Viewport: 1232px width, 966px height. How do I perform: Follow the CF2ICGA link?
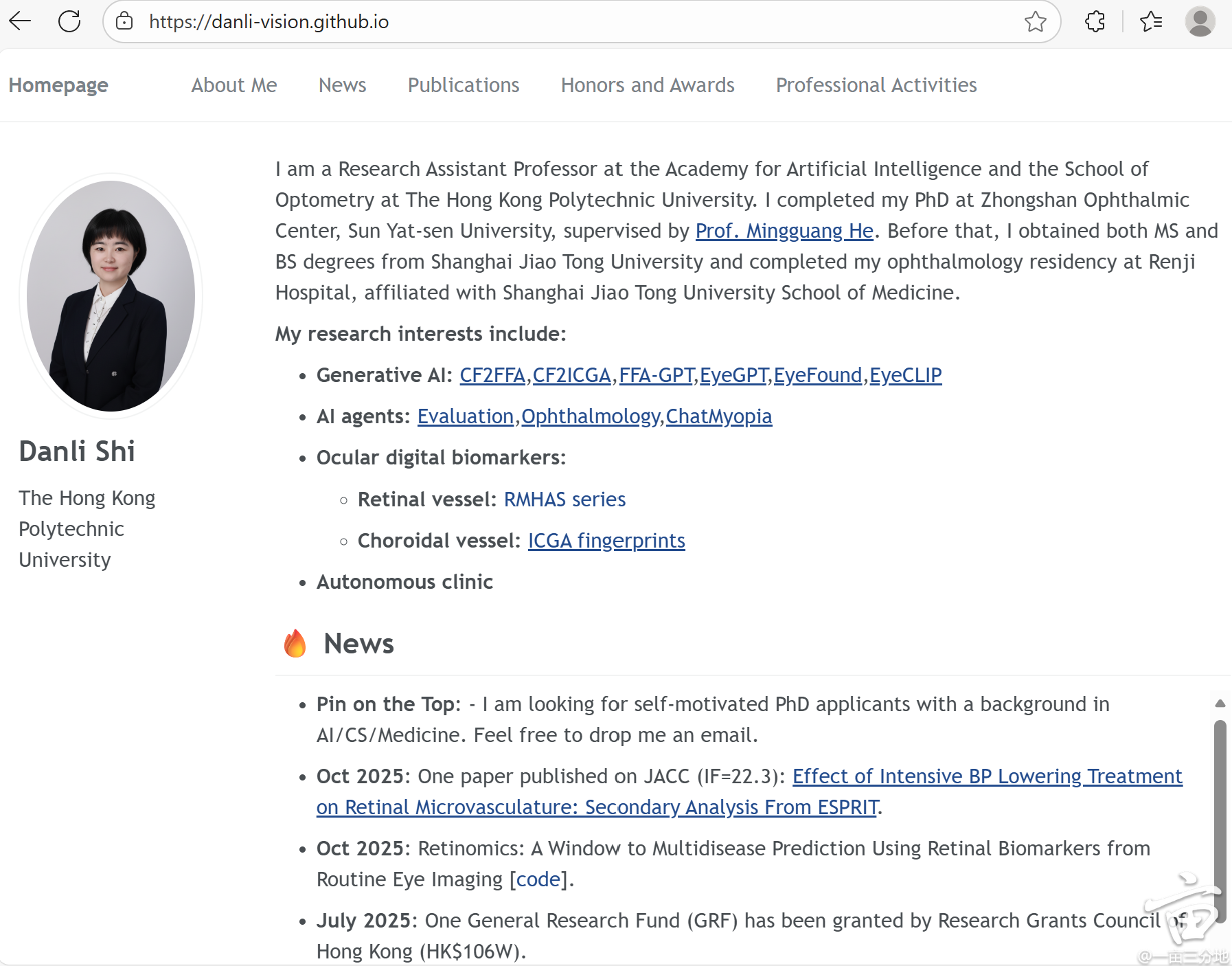(572, 375)
